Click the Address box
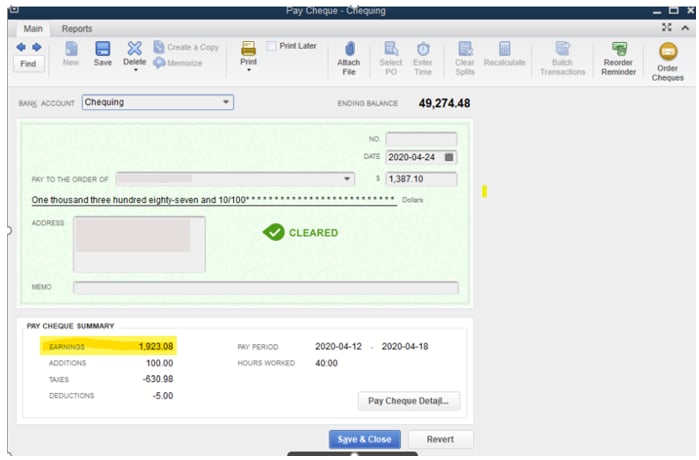 point(140,244)
